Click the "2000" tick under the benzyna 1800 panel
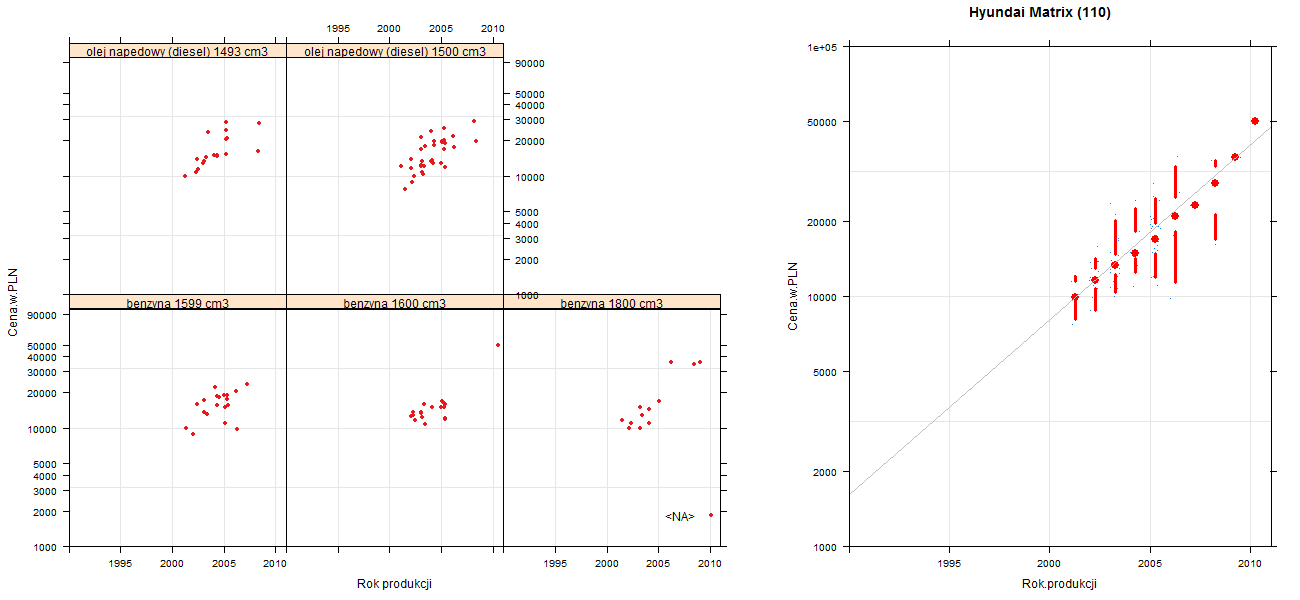This screenshot has height=600, width=1300. (x=607, y=564)
